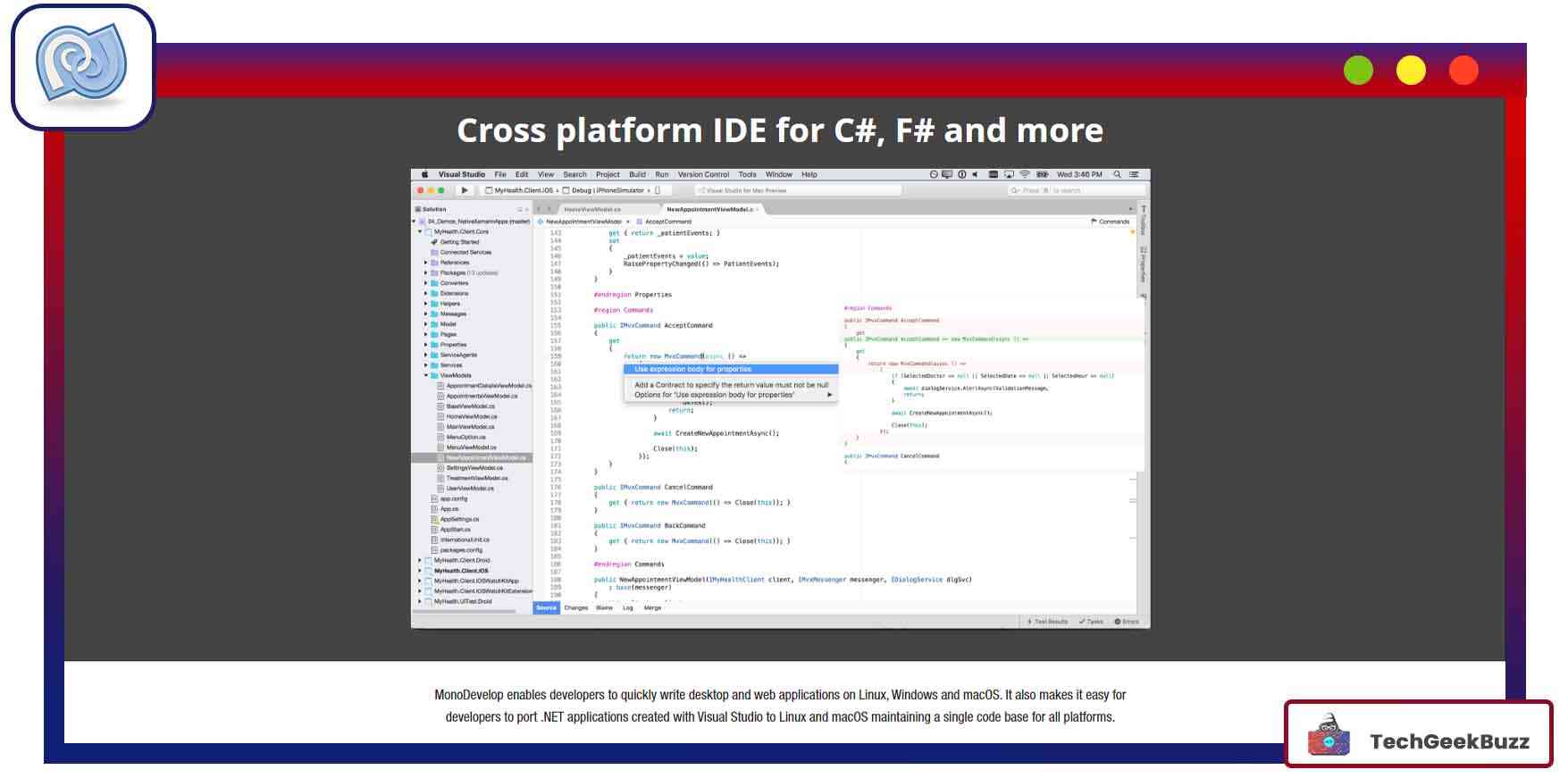Open Test Results pad in status bar

point(1047,622)
